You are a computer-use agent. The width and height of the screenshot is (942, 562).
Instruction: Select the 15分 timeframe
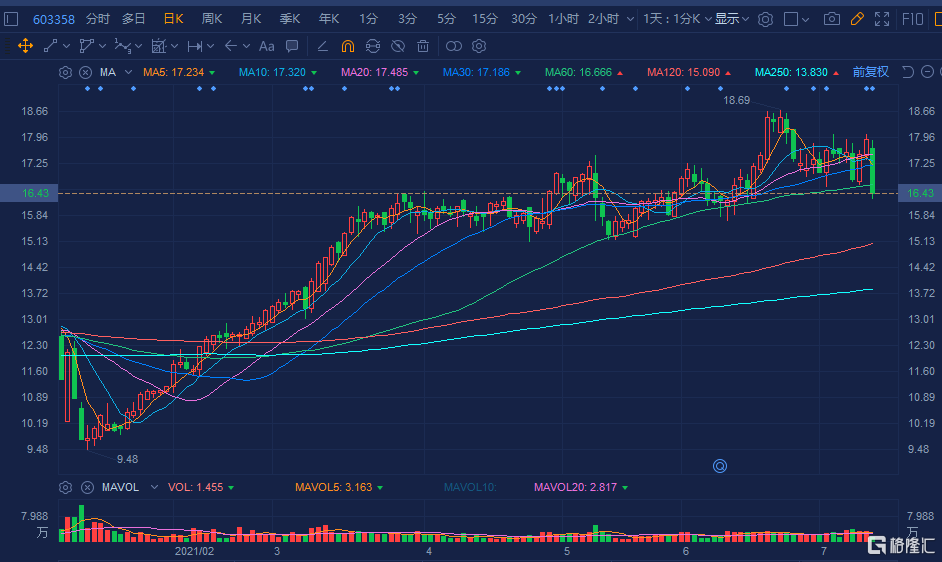pos(485,19)
